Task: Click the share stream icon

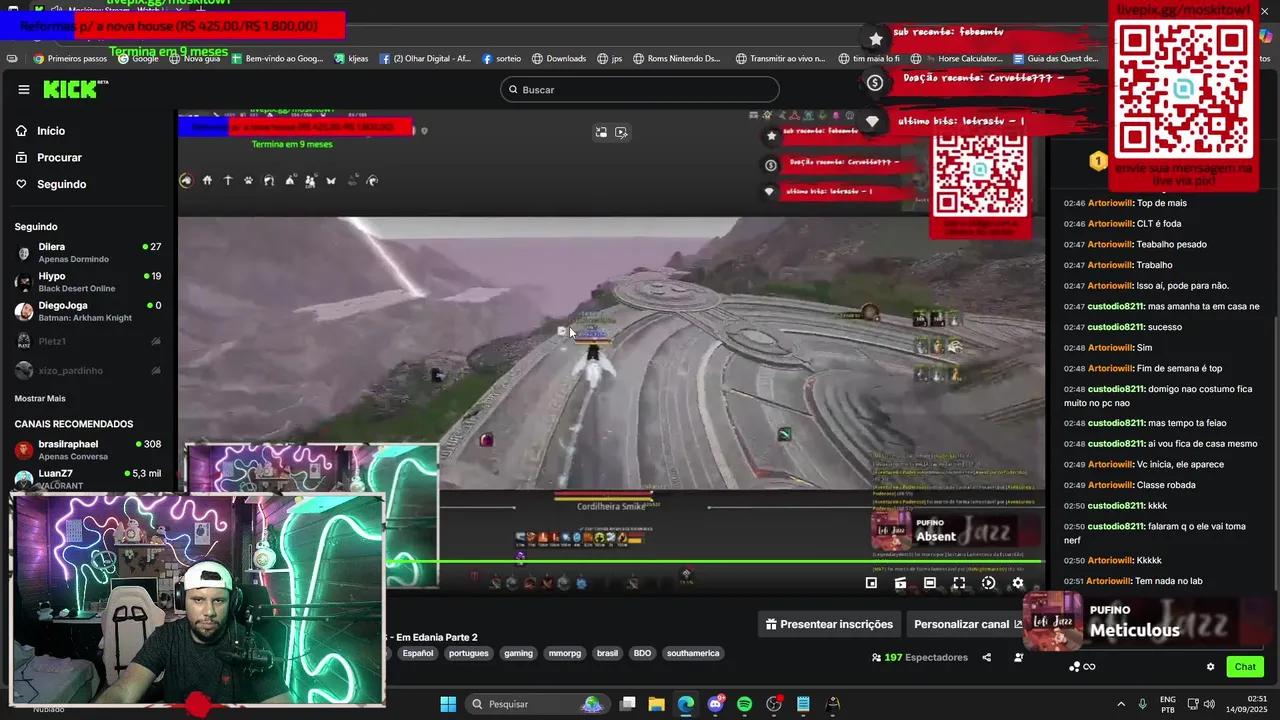Action: tap(987, 657)
